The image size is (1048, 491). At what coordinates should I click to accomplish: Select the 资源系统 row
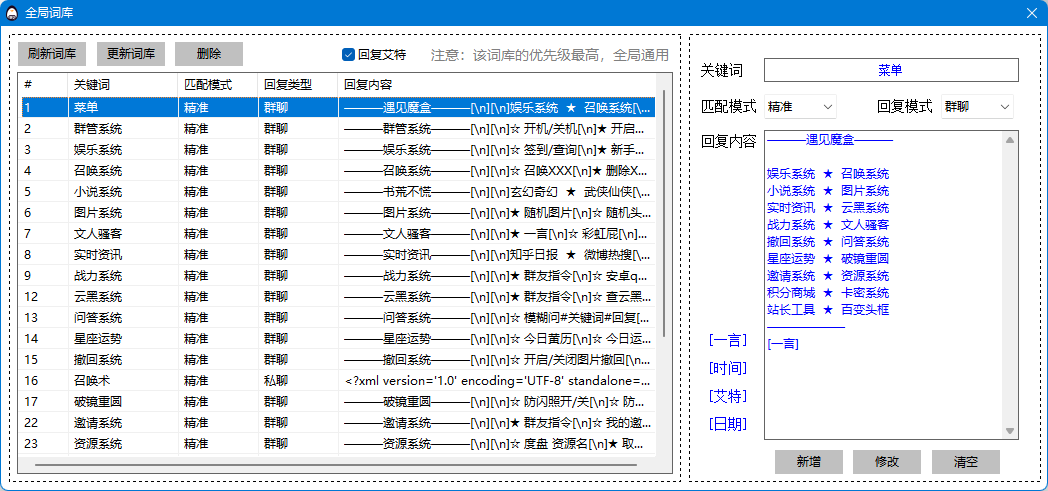tap(337, 444)
